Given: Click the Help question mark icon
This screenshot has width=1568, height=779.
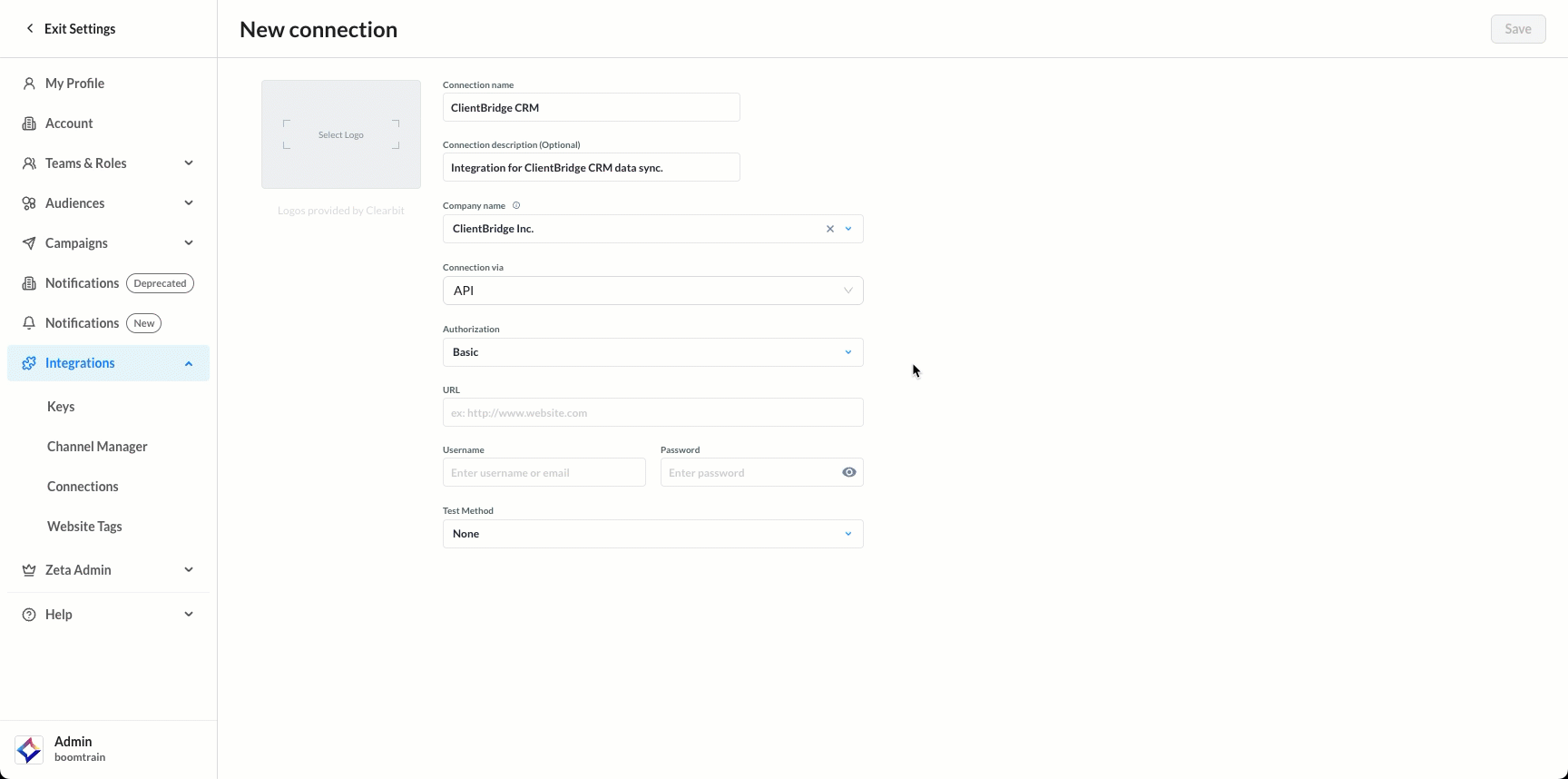Looking at the screenshot, I should [x=29, y=615].
